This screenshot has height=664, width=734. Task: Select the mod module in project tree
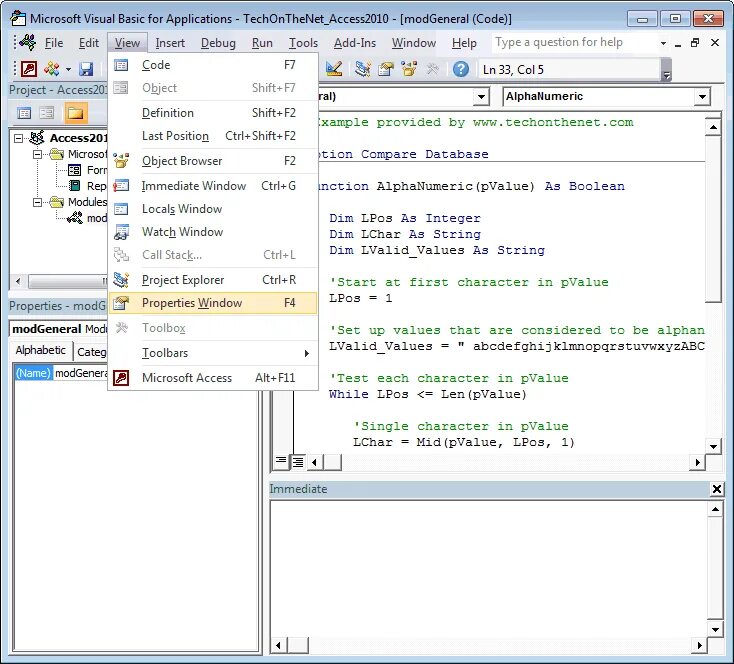[x=87, y=218]
